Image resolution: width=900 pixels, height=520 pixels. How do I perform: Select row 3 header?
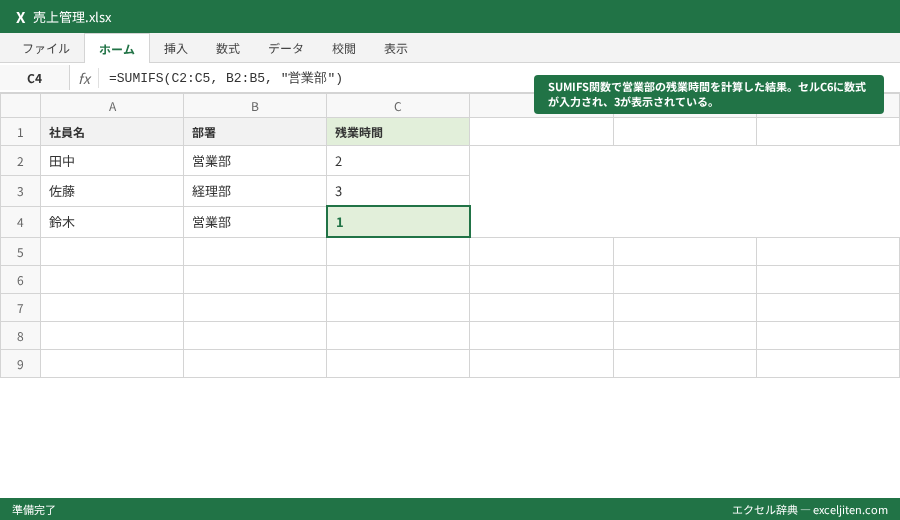20,191
